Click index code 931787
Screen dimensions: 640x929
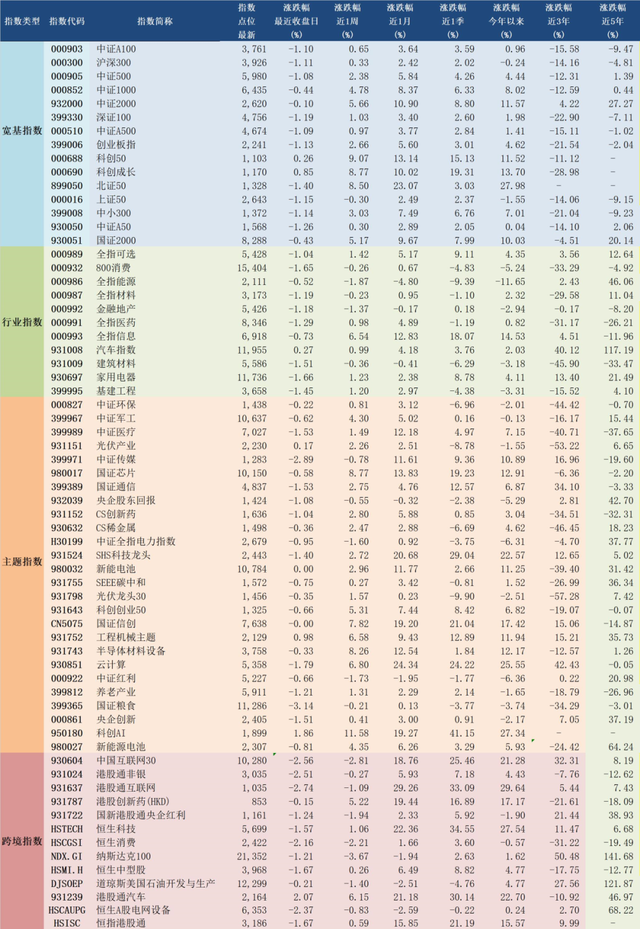(66, 802)
